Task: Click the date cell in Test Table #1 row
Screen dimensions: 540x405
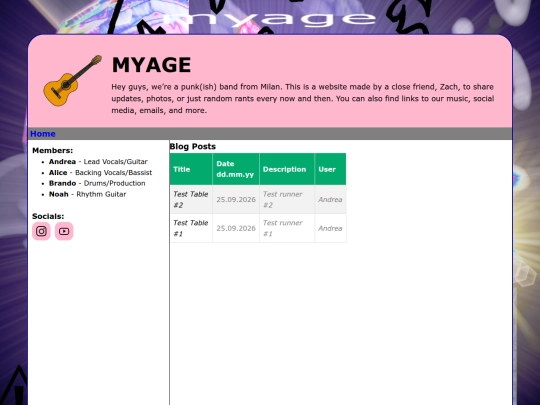Action: [236, 228]
